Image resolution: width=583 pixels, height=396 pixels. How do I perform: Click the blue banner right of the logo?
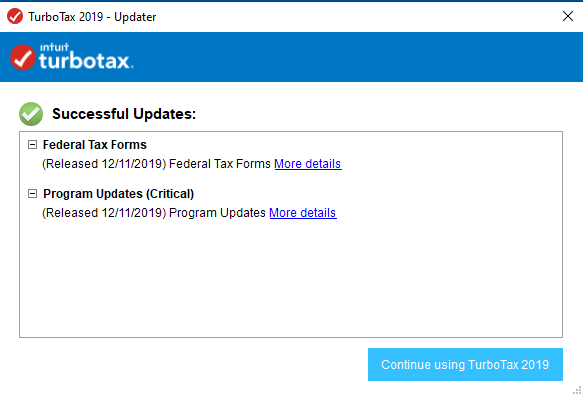tap(357, 57)
